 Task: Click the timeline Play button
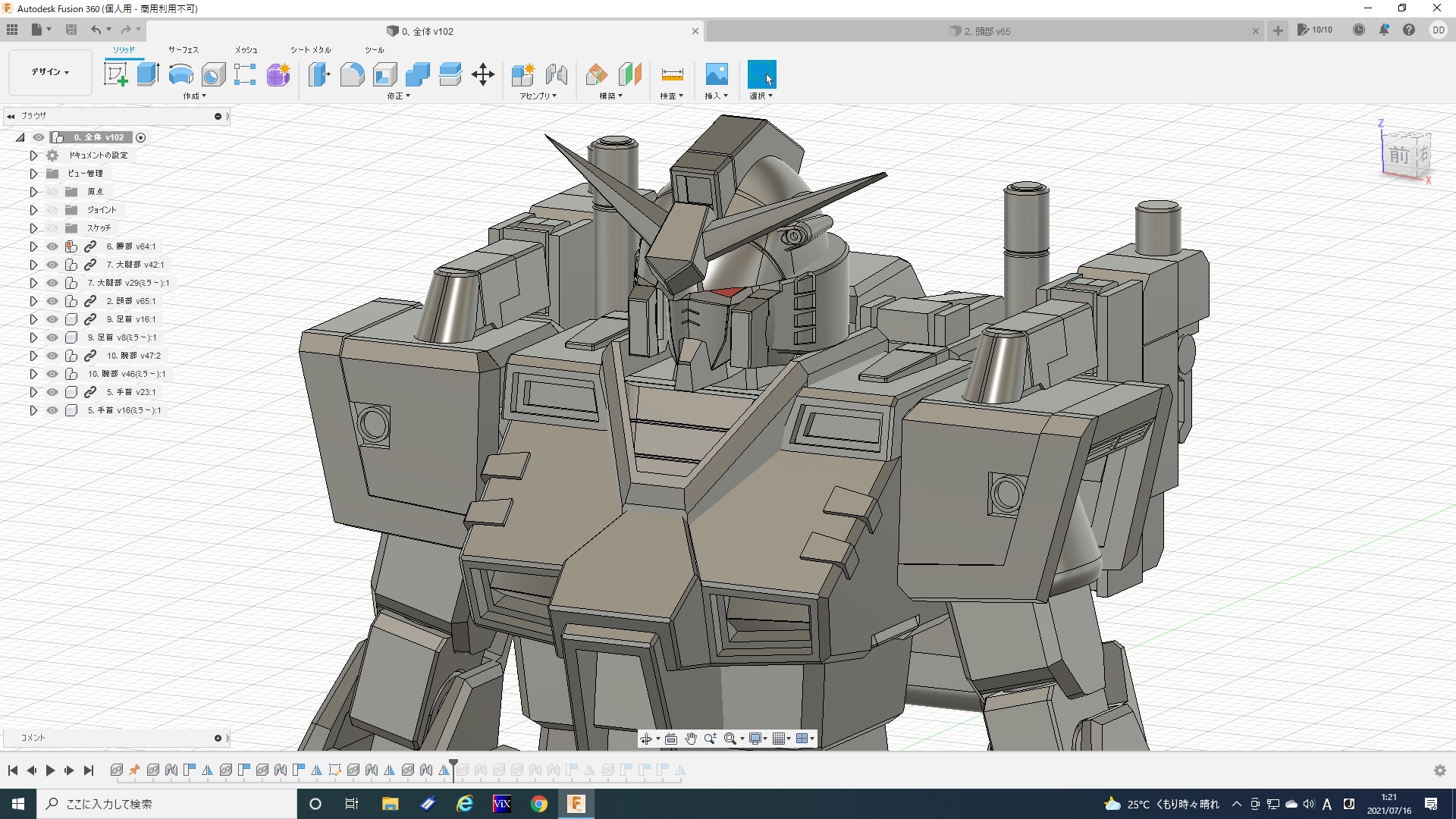50,770
